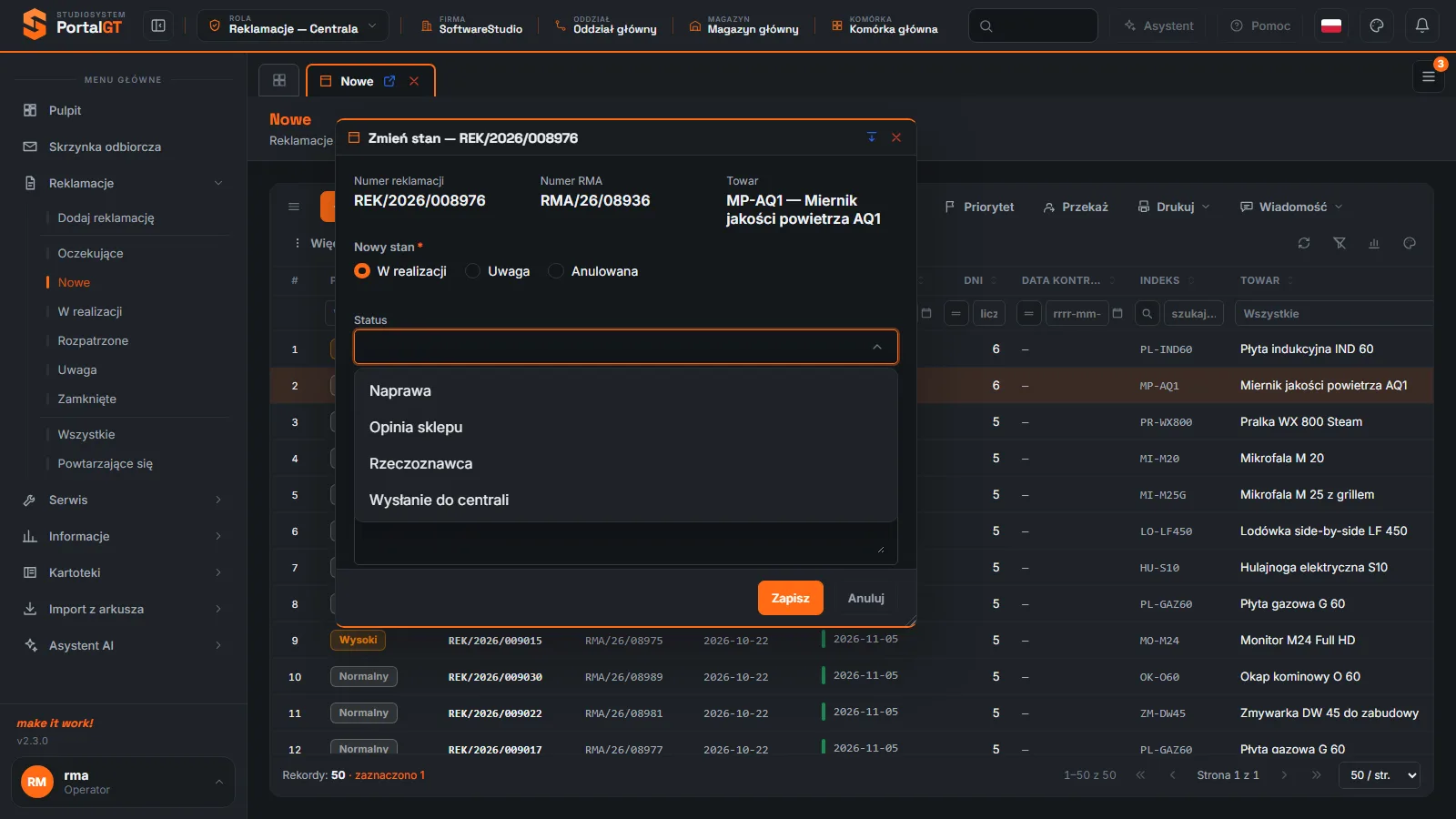Open Dodaj reklamację in sidebar
The image size is (1456, 819).
(x=106, y=218)
